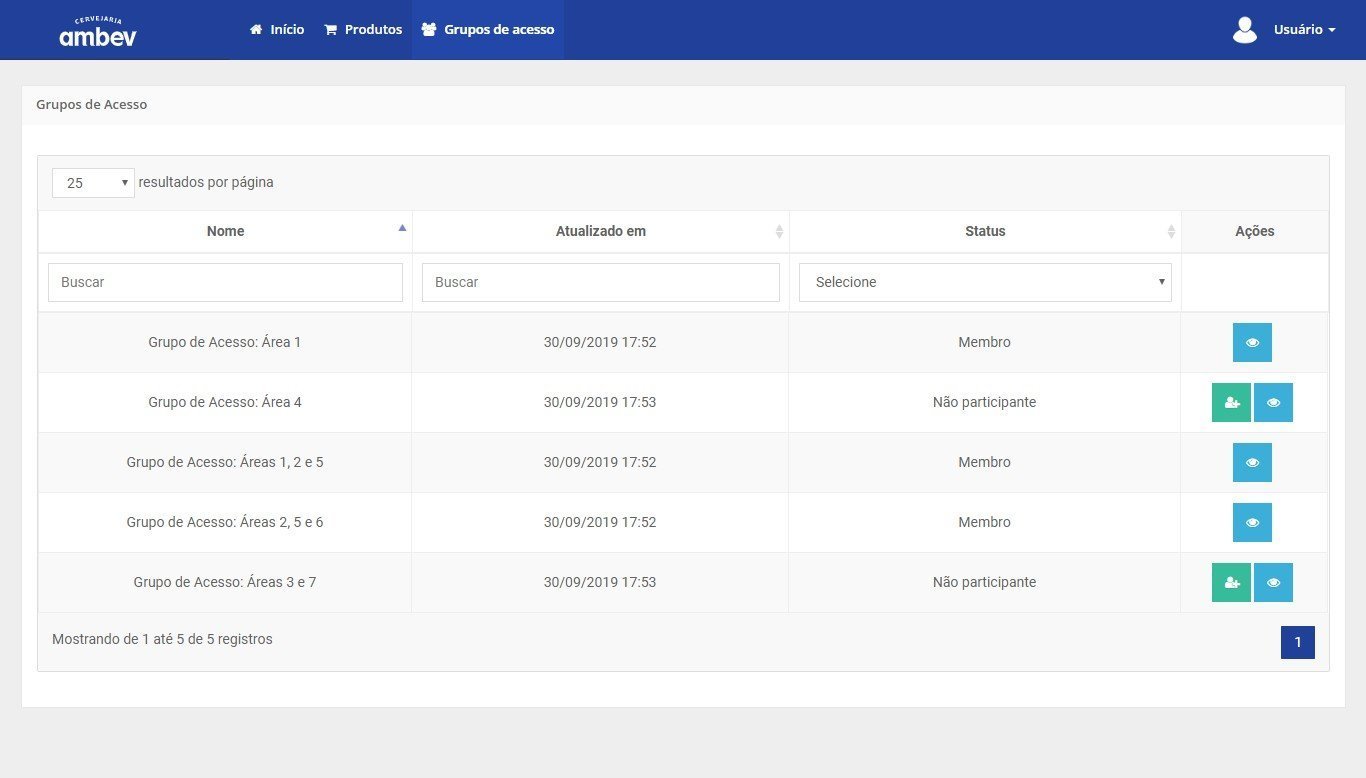View details of Grupo de Acesso: Área 4

(1273, 403)
